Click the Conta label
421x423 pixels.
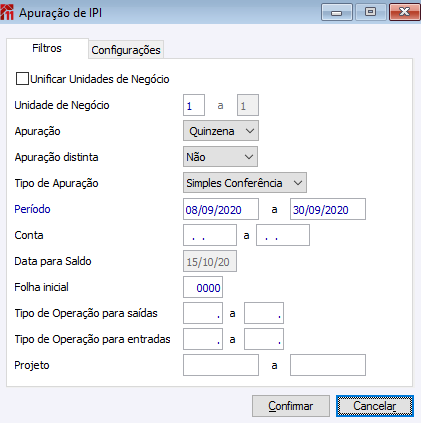tap(29, 235)
